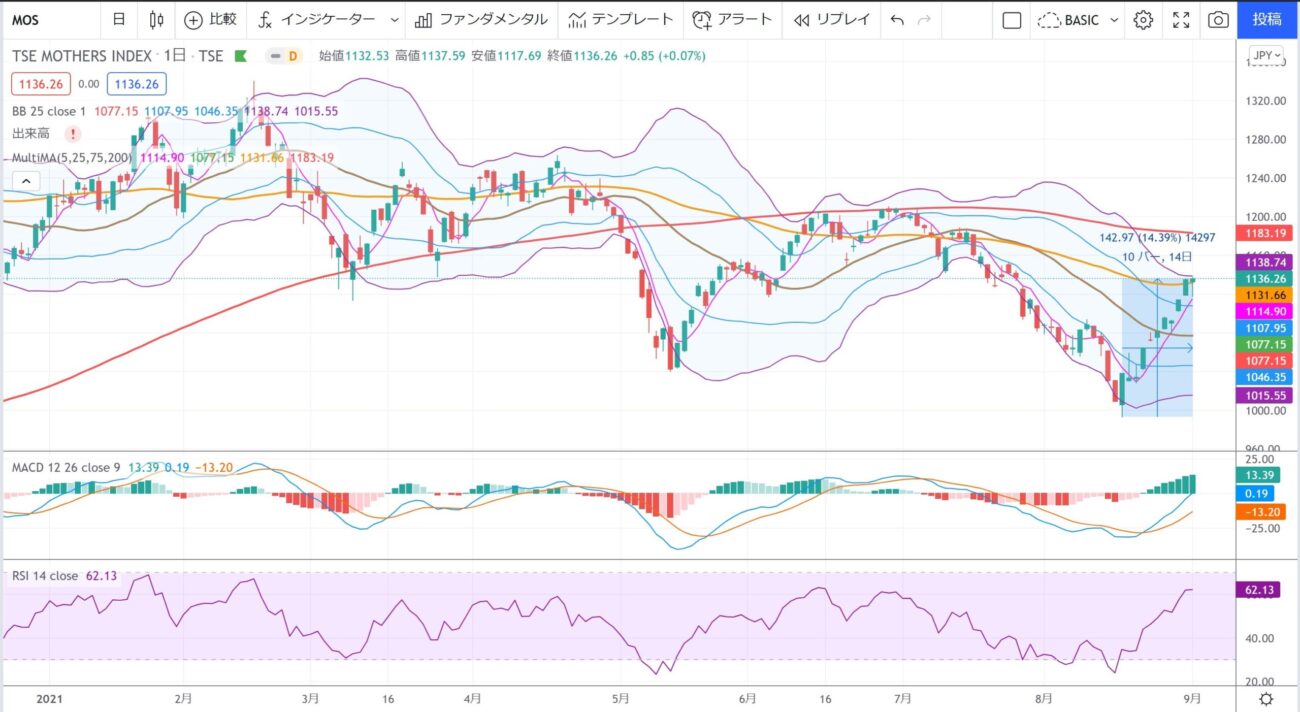Create an alert with アラート button
The width and height of the screenshot is (1300, 712).
pos(732,19)
